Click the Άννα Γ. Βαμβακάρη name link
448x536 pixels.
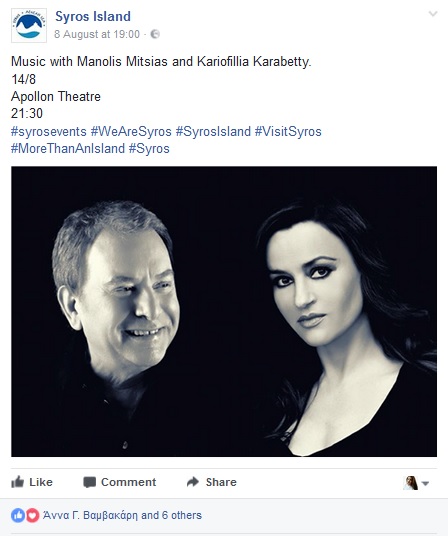[90, 515]
